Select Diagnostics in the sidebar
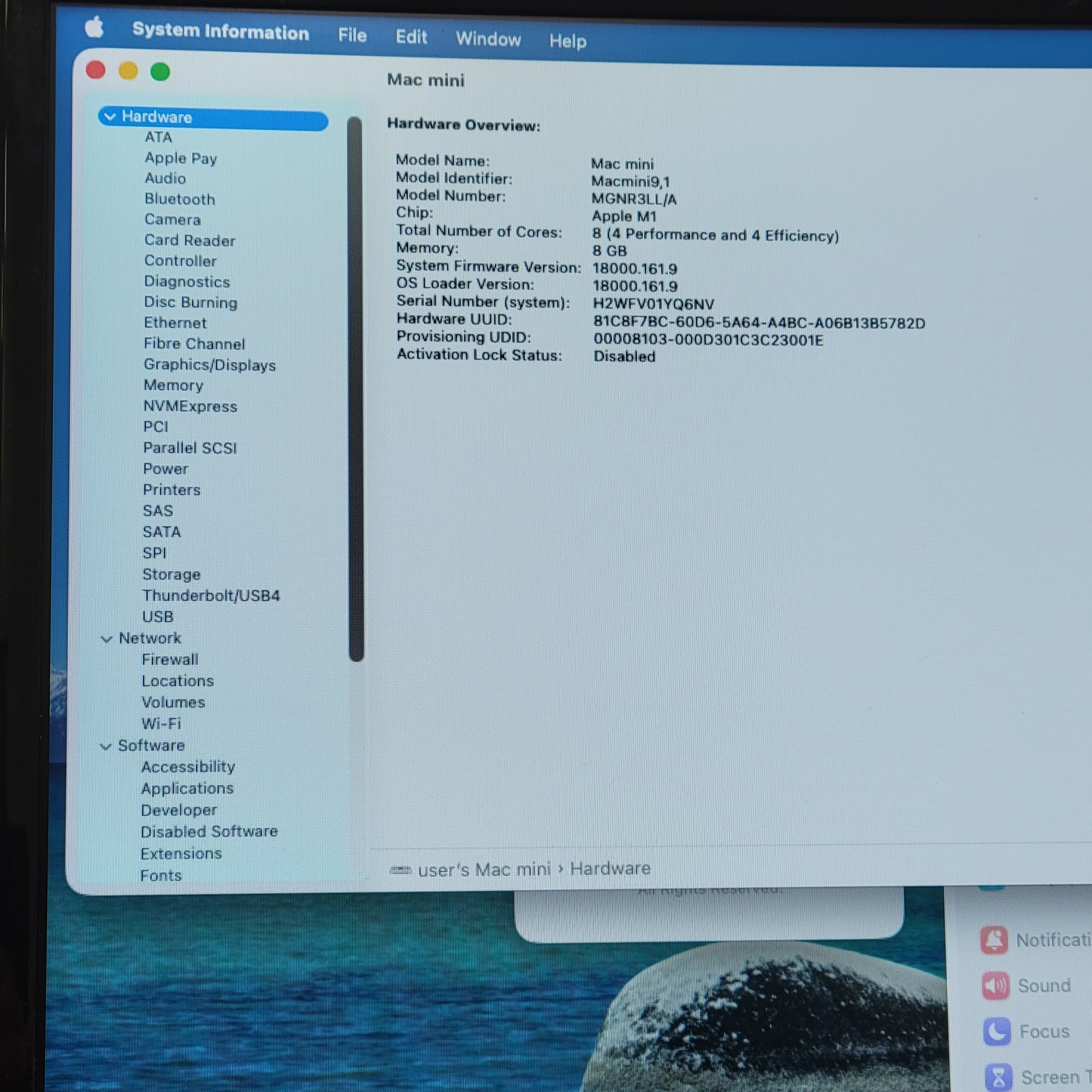The width and height of the screenshot is (1092, 1092). coord(187,281)
